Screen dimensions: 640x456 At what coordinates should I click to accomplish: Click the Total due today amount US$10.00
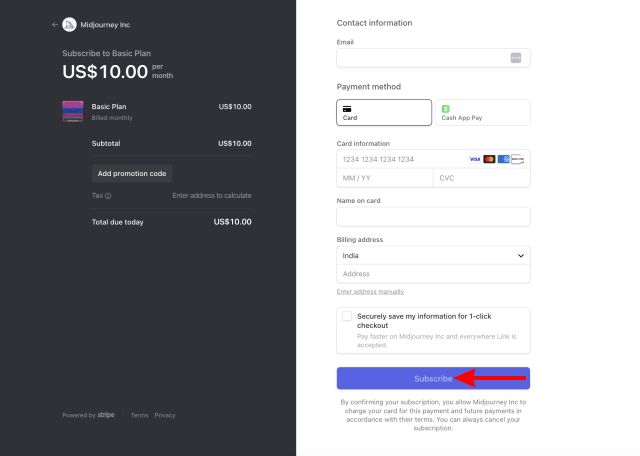[x=233, y=222]
